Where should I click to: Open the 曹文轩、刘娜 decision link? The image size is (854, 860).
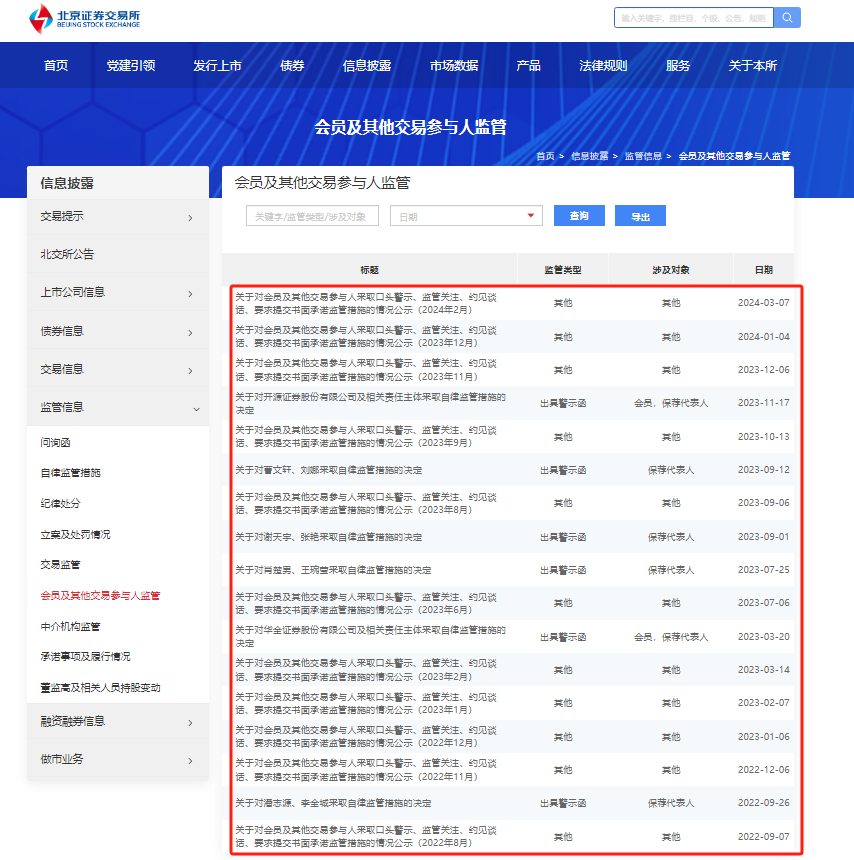tap(329, 470)
